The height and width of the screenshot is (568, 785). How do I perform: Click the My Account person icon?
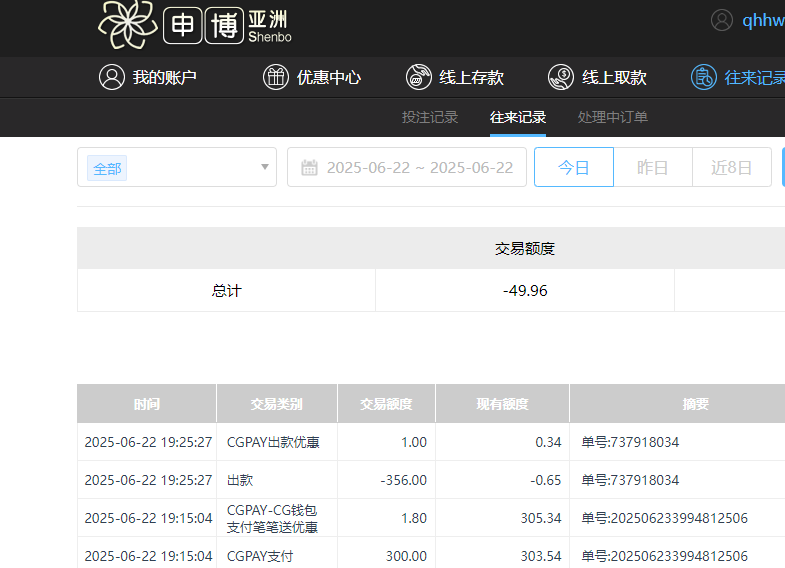pyautogui.click(x=112, y=77)
